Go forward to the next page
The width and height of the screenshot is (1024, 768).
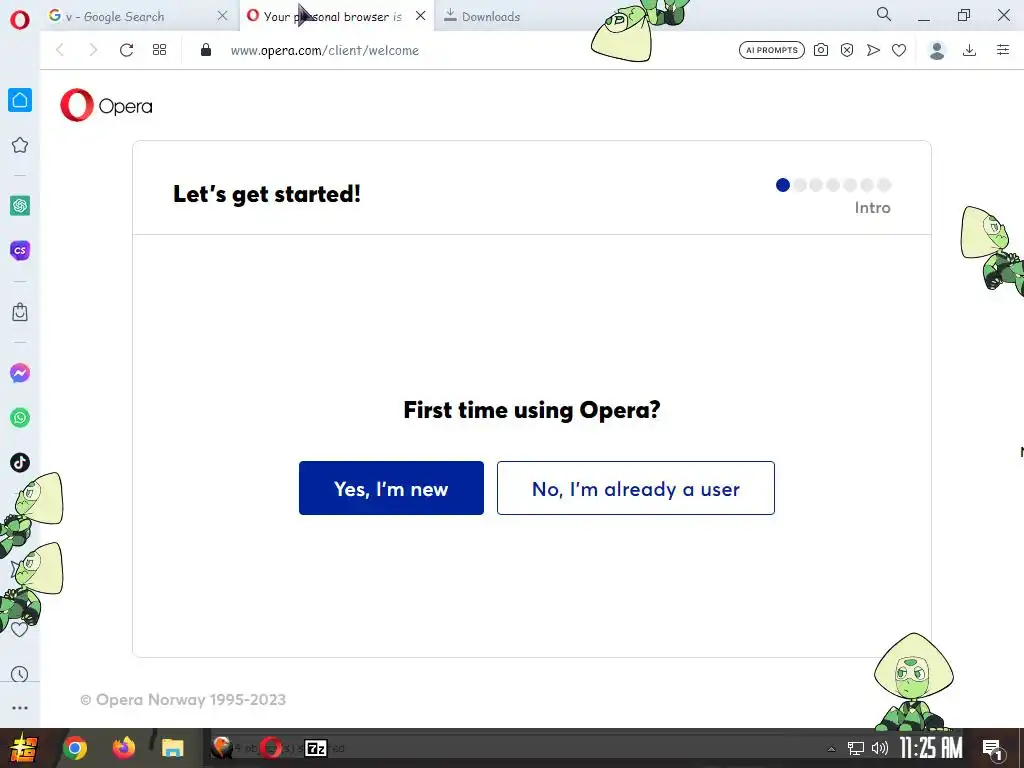93,50
